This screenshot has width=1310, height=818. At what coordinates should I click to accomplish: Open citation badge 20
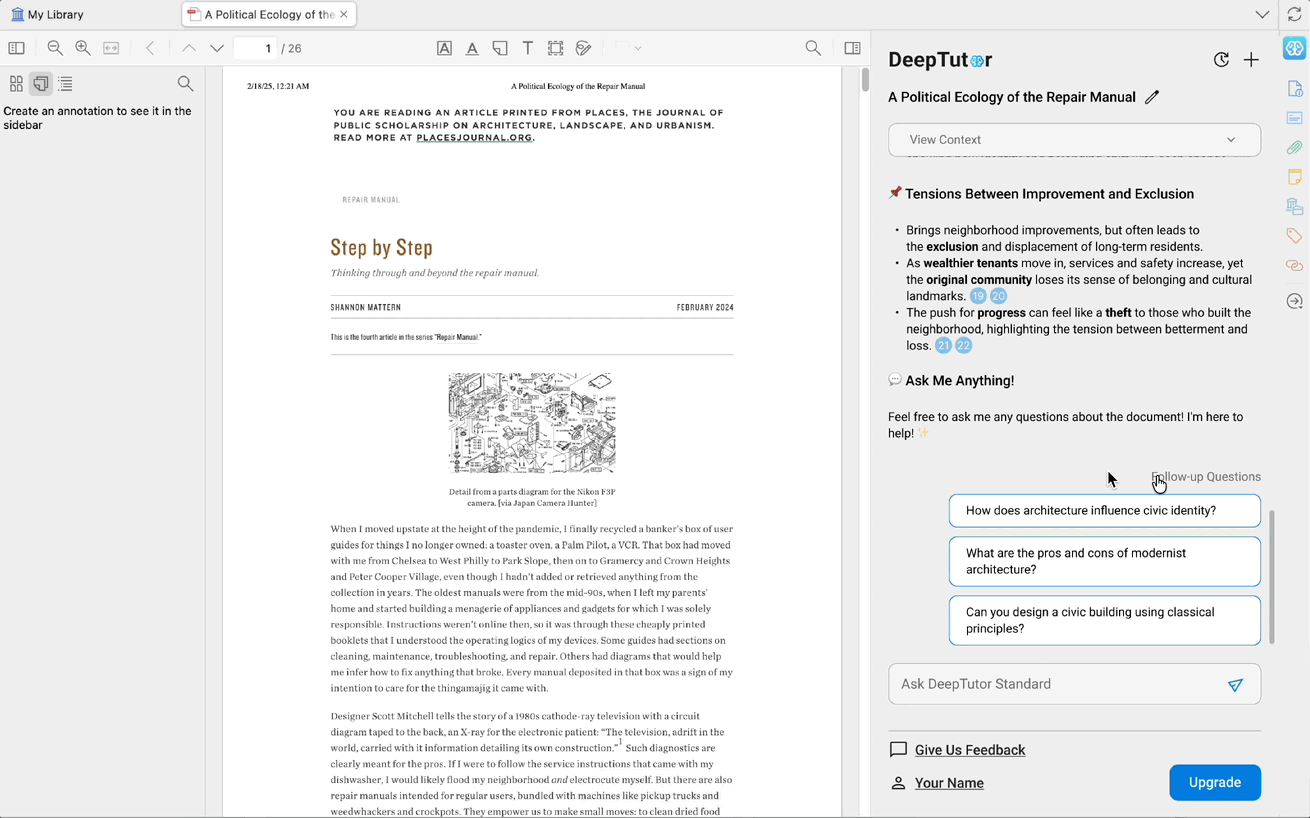998,296
